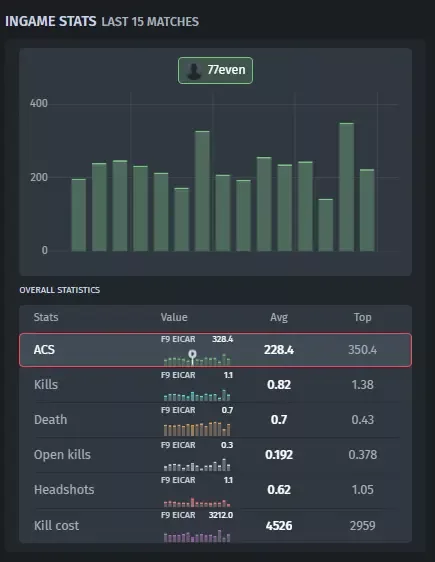Screen dimensions: 435x562
Task: Click the gray Open kills sparkline chart
Action: pos(197,465)
